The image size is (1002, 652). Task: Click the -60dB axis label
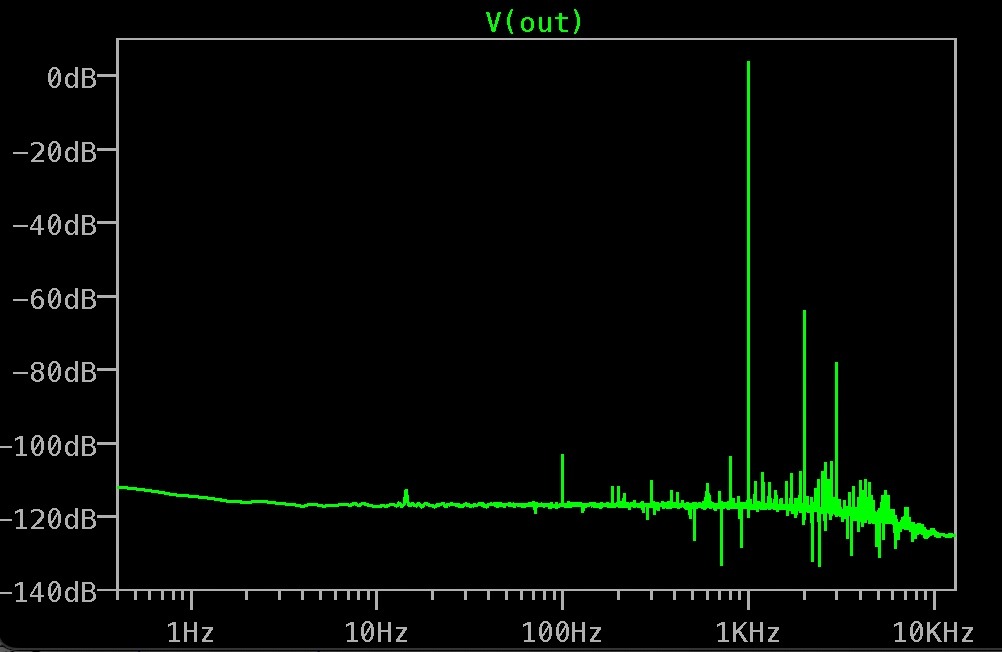[x=55, y=299]
